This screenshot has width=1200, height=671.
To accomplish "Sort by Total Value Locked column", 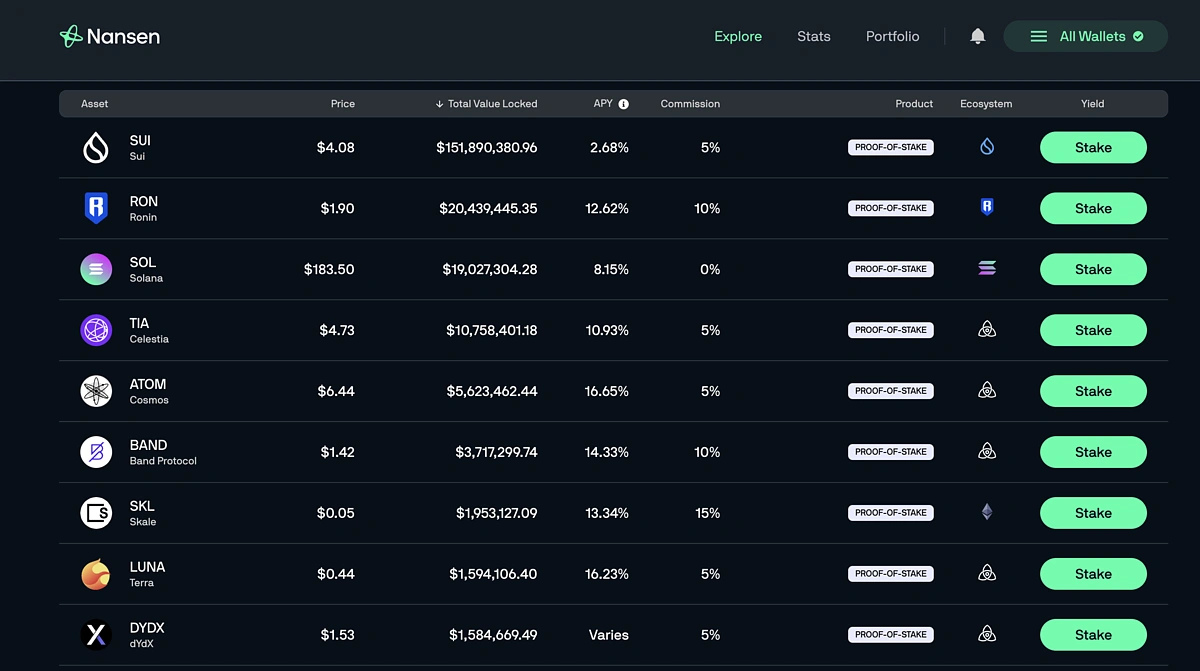I will (x=487, y=104).
